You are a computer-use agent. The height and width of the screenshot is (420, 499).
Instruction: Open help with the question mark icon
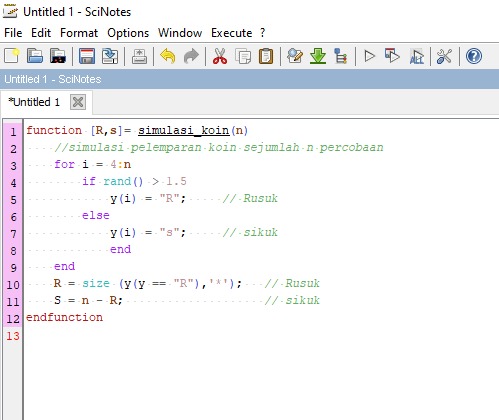click(474, 56)
